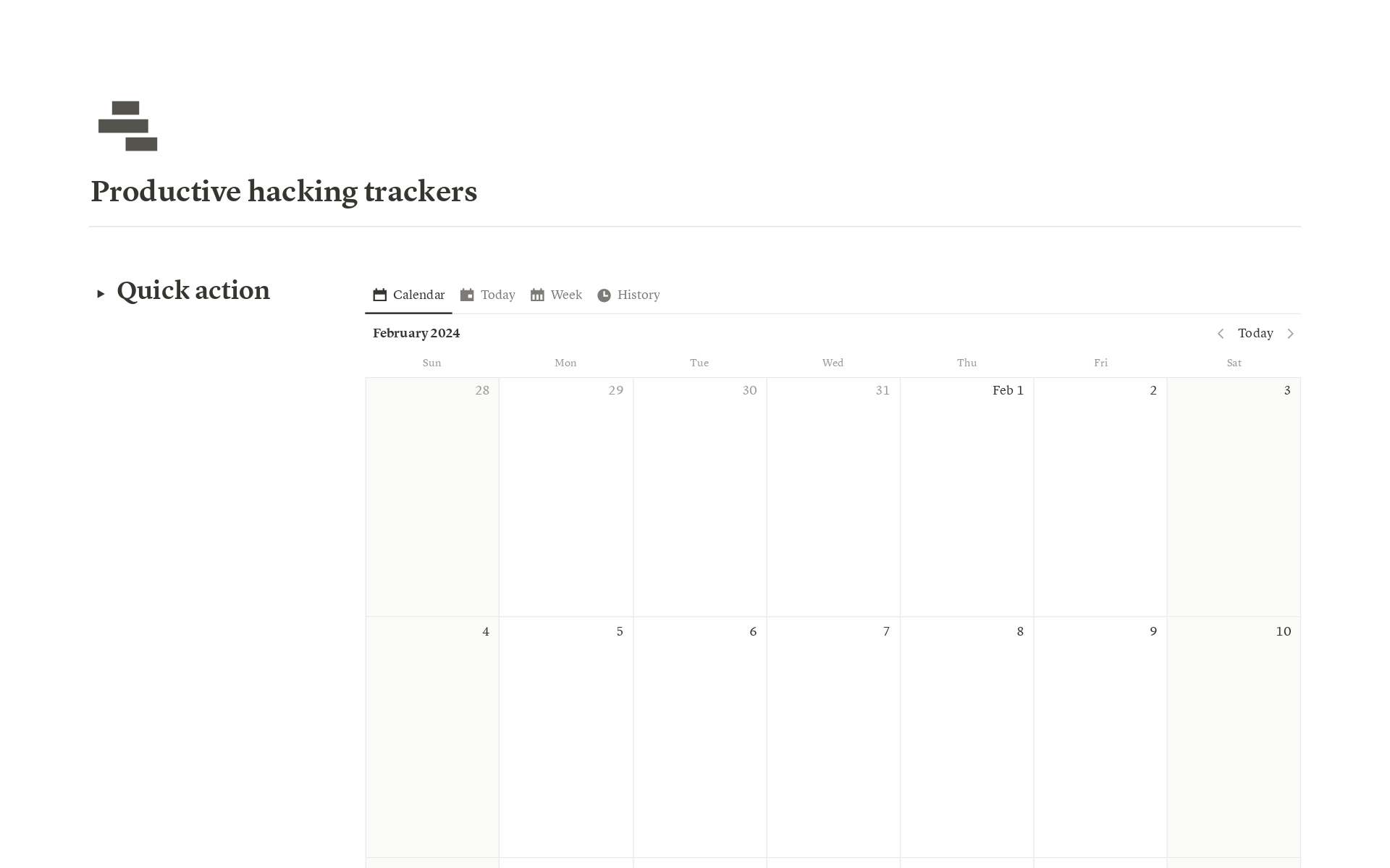Go to previous month with left chevron

[1221, 334]
